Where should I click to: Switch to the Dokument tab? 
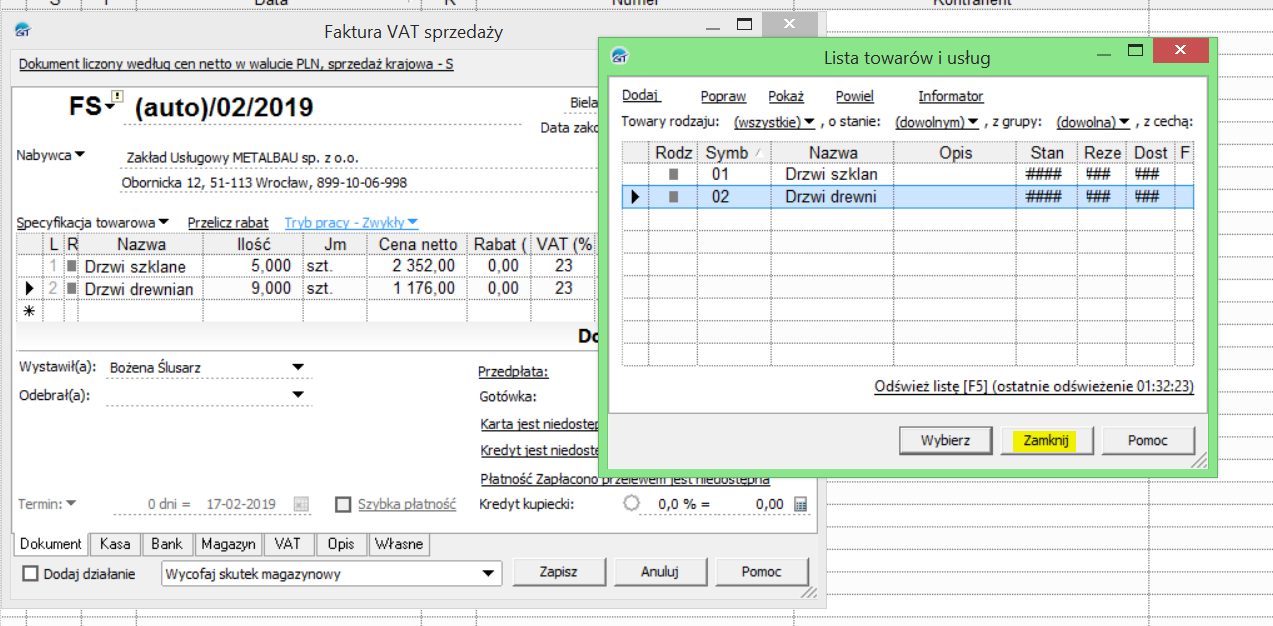point(51,544)
